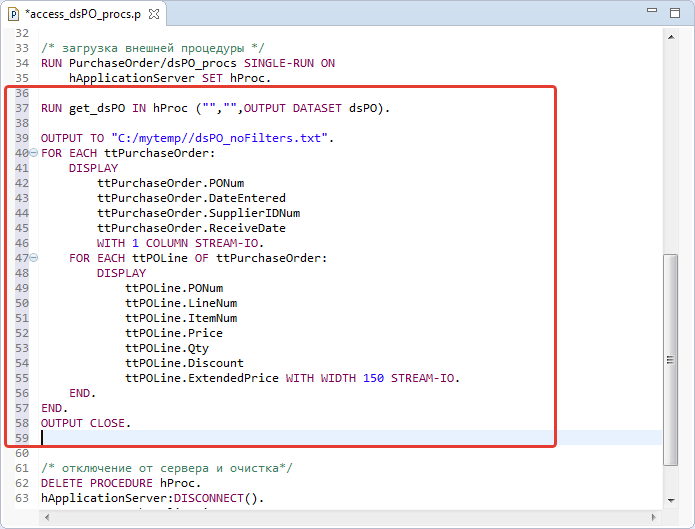695x529 pixels.
Task: Click "ttPOLine.Discount" field
Action: tap(184, 363)
